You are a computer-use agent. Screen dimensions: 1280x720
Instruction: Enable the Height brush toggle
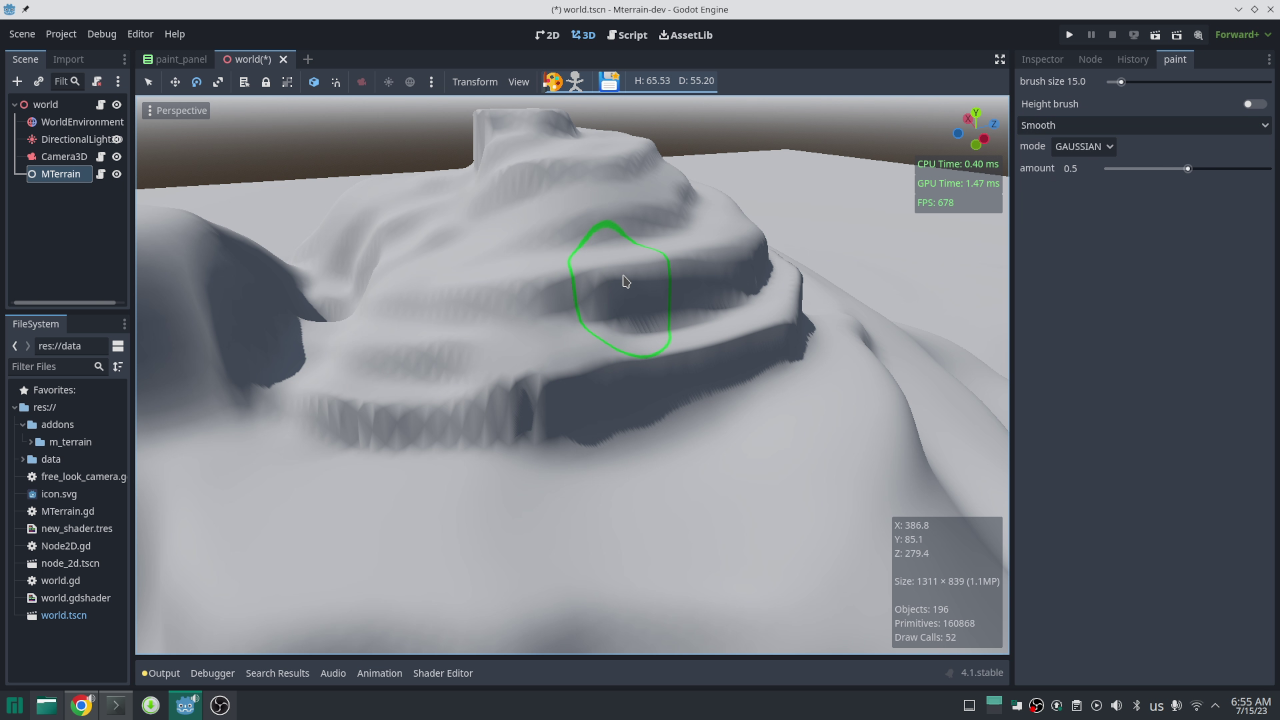(x=1254, y=103)
